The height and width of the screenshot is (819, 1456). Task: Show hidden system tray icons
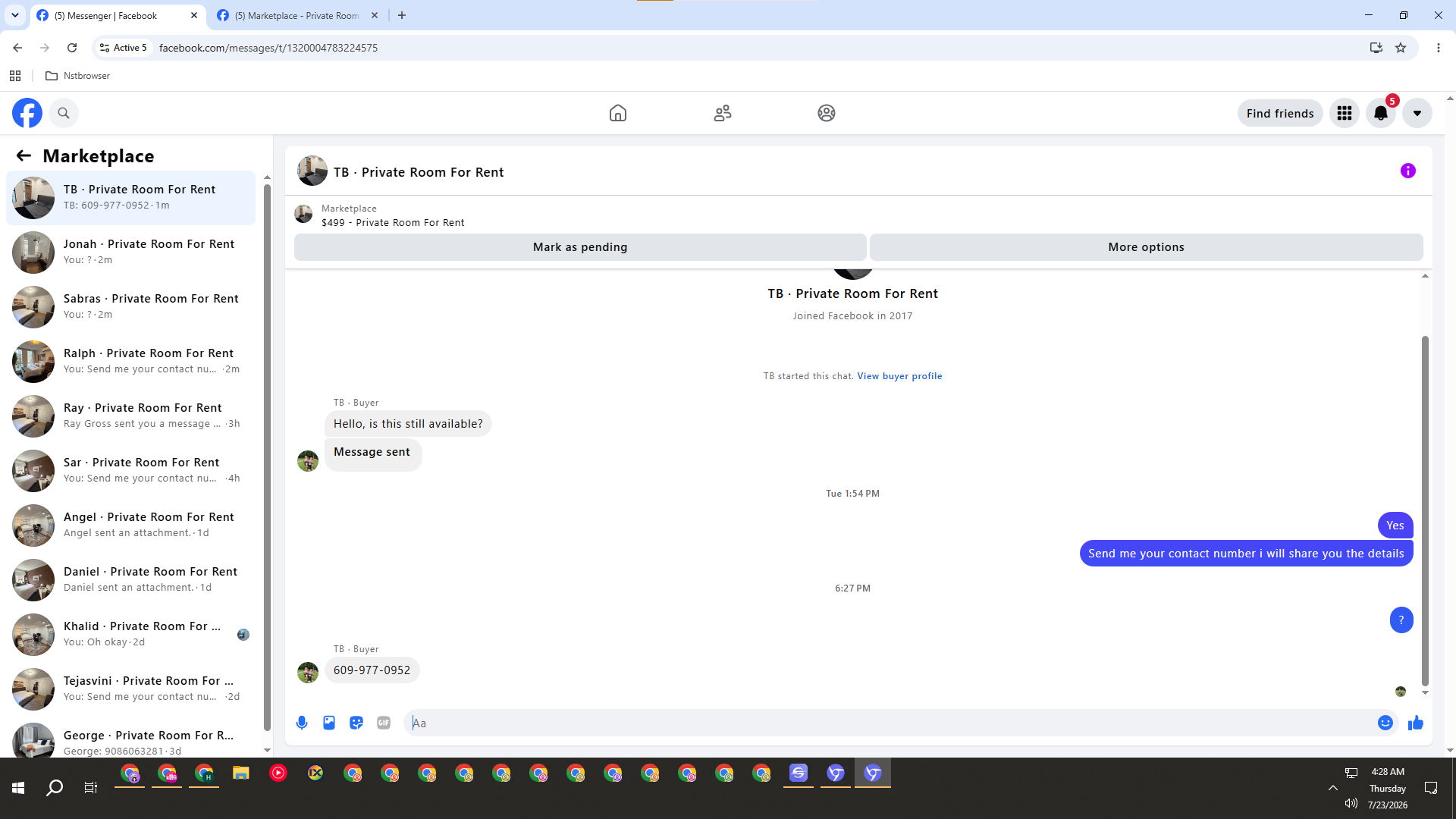coord(1332,789)
